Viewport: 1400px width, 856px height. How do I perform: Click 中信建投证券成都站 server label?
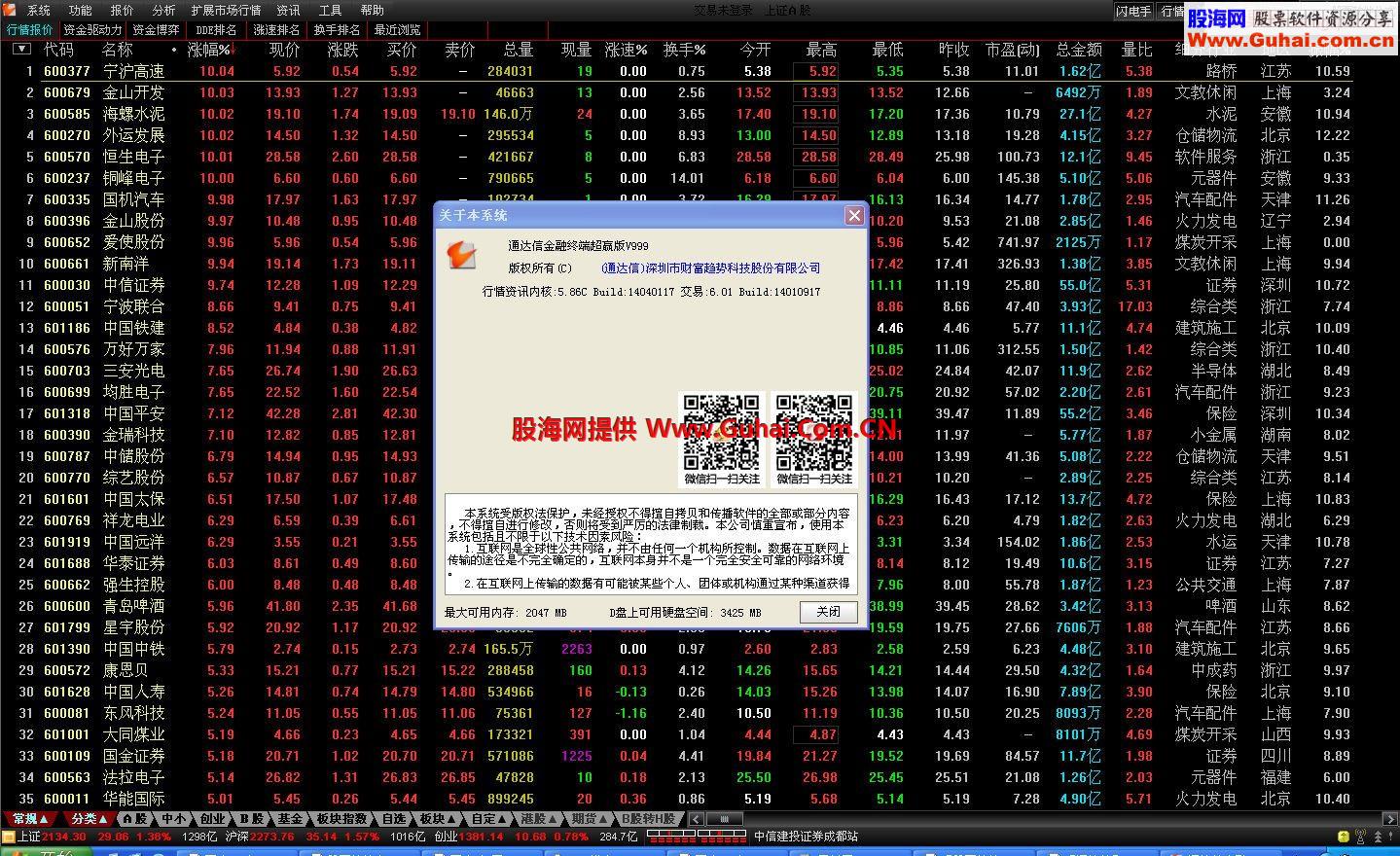point(807,837)
